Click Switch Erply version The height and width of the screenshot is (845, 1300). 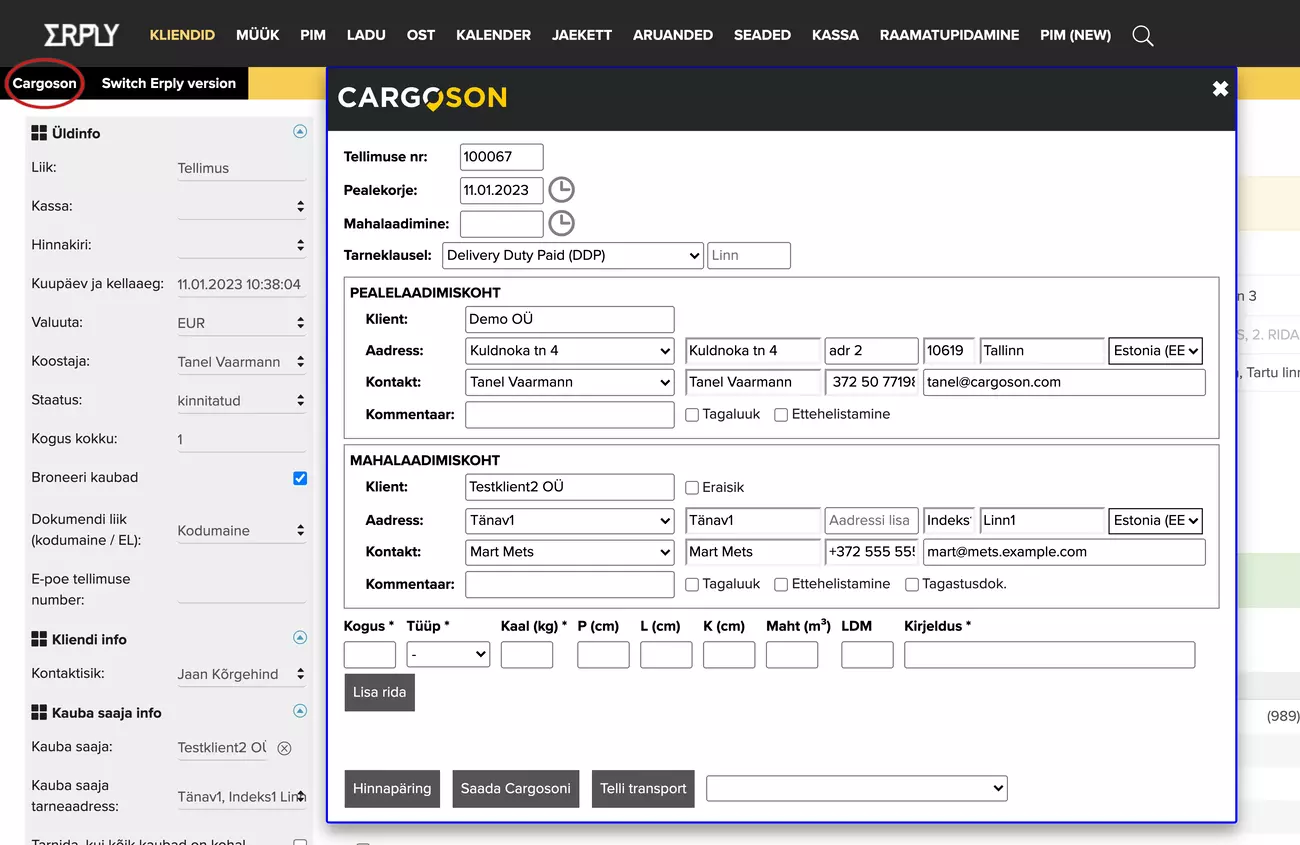[169, 83]
